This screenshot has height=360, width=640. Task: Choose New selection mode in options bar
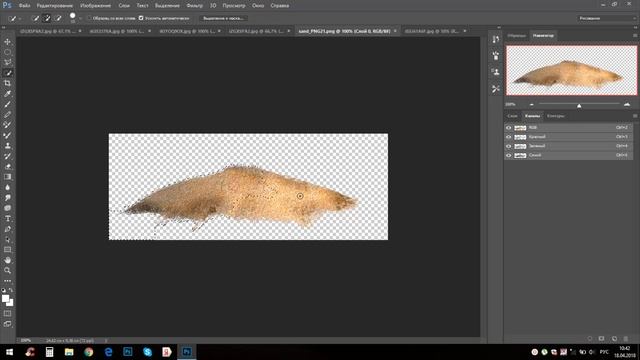tap(36, 18)
